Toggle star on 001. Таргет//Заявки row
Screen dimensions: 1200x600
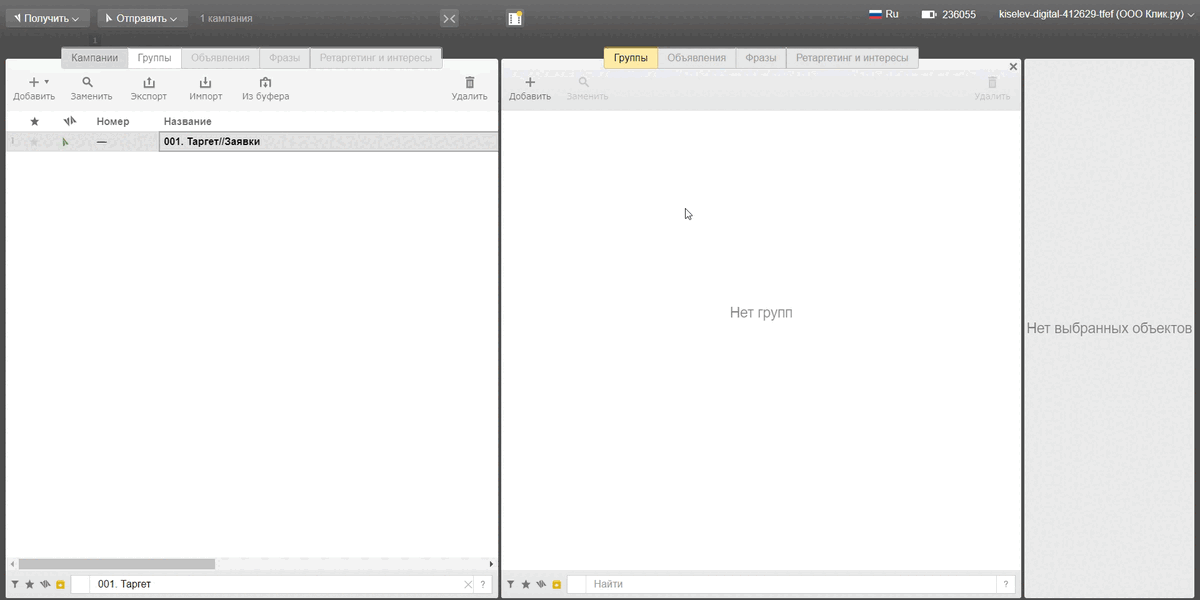tap(34, 142)
